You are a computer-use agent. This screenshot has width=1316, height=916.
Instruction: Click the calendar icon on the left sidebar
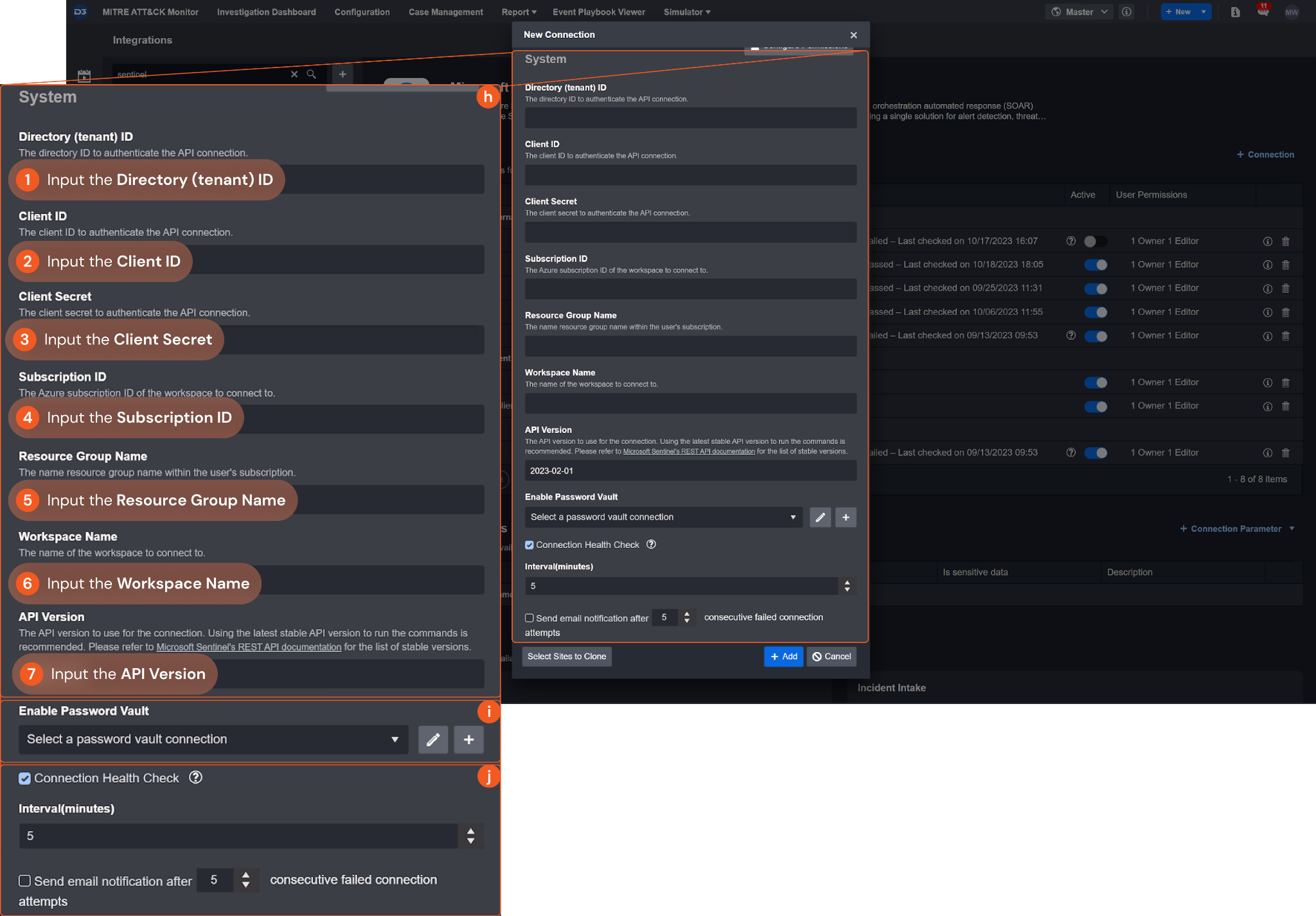(84, 76)
